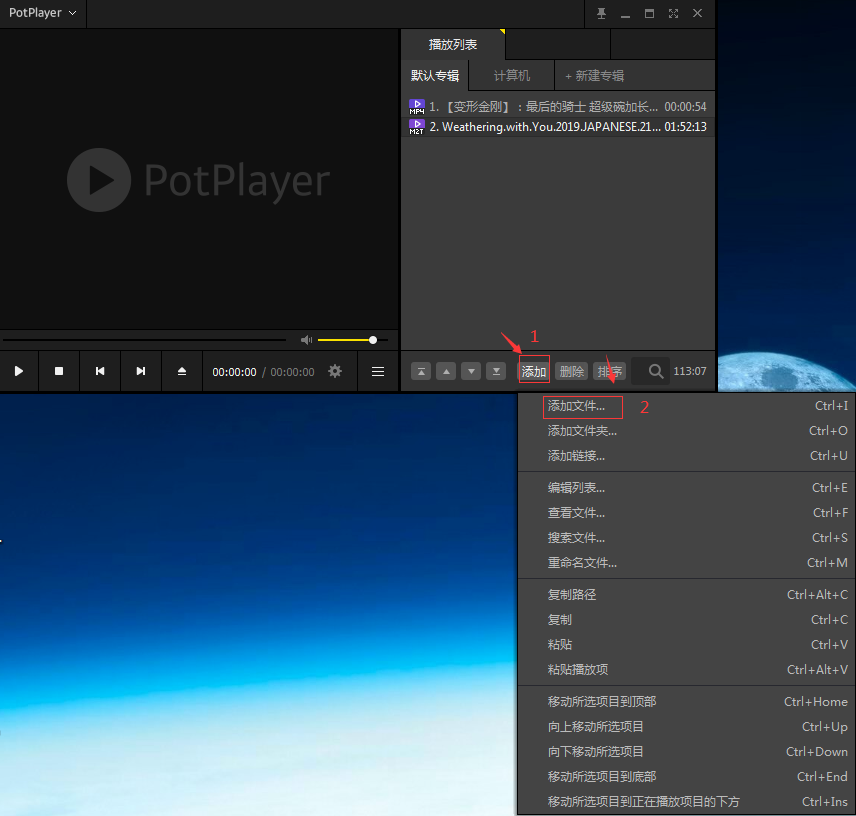Skip to the previous track
The height and width of the screenshot is (816, 856).
[100, 371]
